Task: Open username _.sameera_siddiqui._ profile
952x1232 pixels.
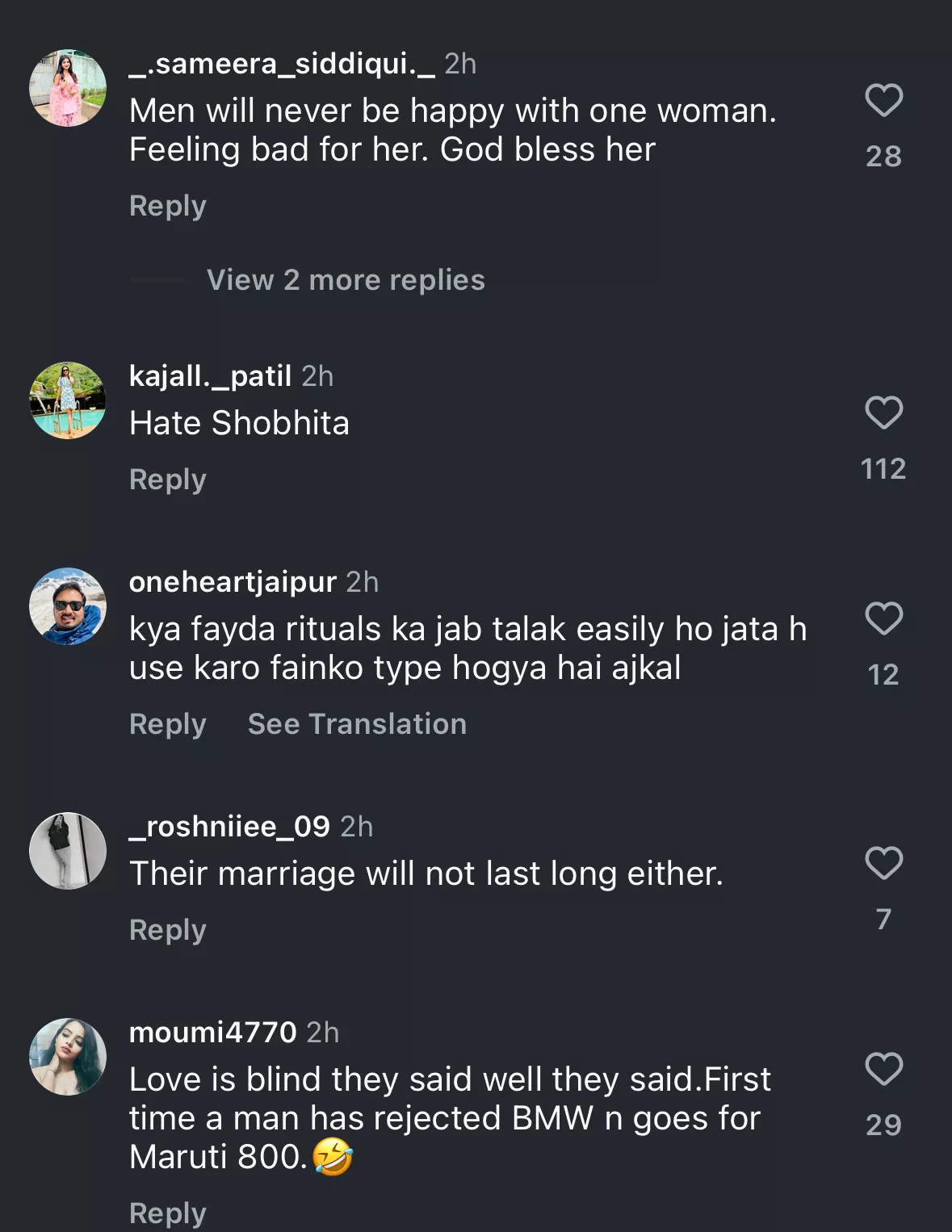Action: click(x=282, y=64)
